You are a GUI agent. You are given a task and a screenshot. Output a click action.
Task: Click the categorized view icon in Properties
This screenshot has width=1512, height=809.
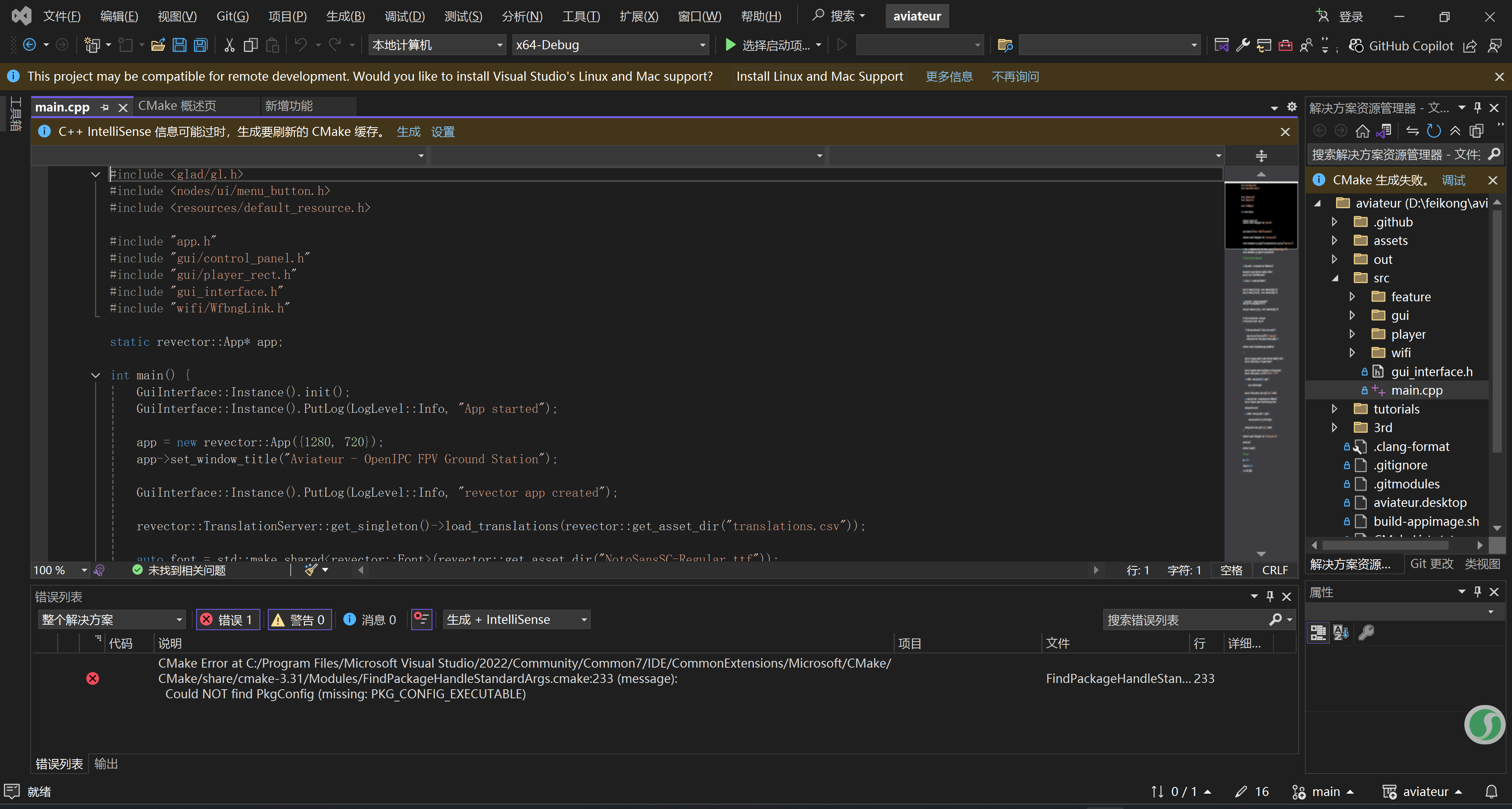[x=1318, y=632]
